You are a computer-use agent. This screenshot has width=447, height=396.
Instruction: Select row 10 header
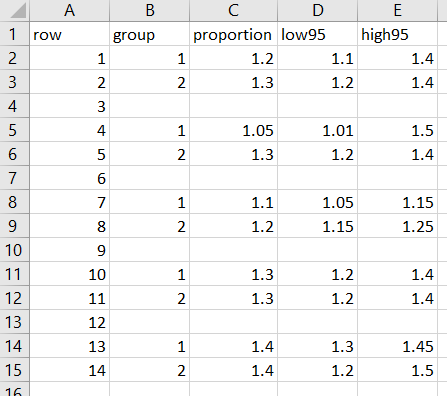(15, 250)
